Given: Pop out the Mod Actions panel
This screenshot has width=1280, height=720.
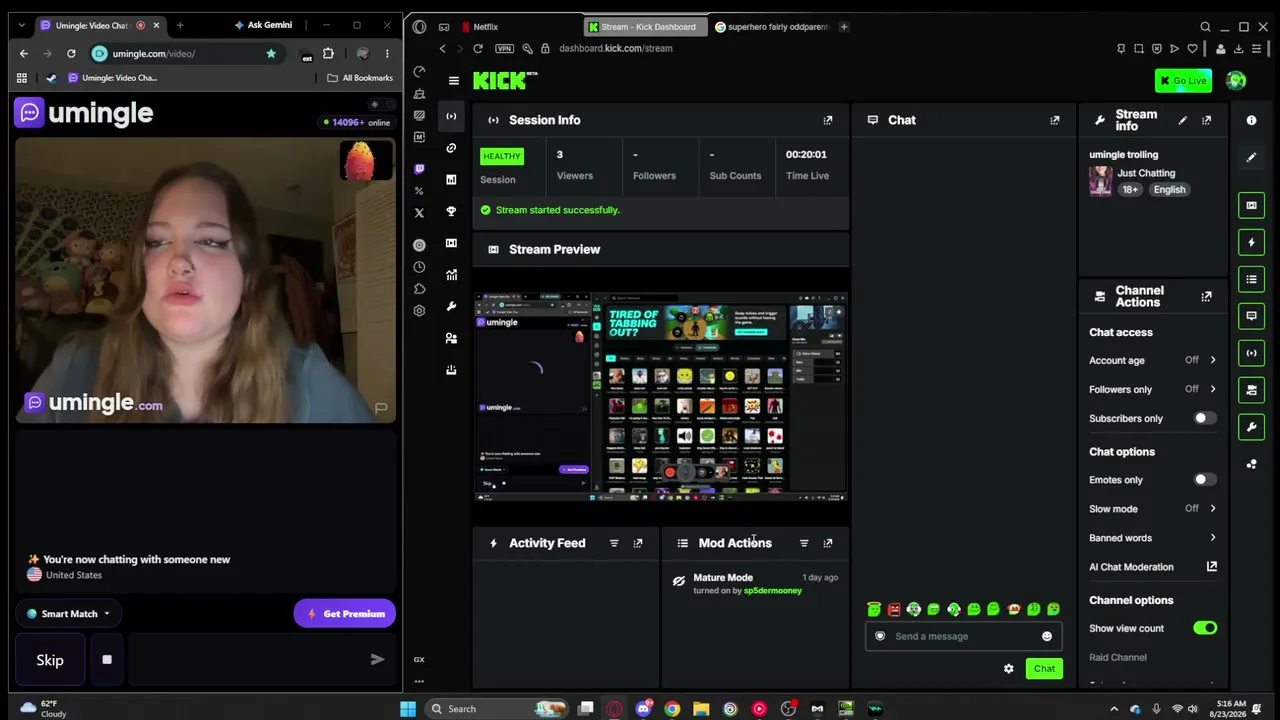Looking at the screenshot, I should point(828,543).
